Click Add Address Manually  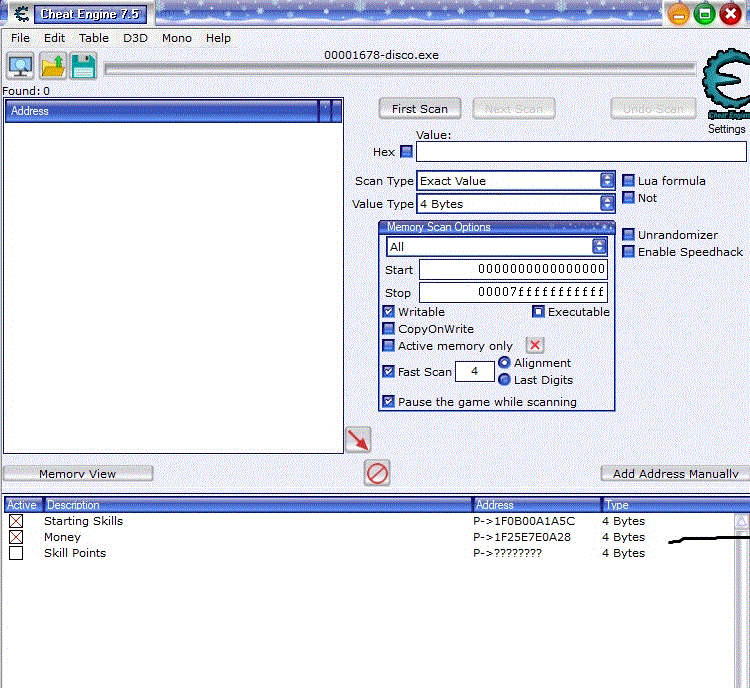point(675,474)
